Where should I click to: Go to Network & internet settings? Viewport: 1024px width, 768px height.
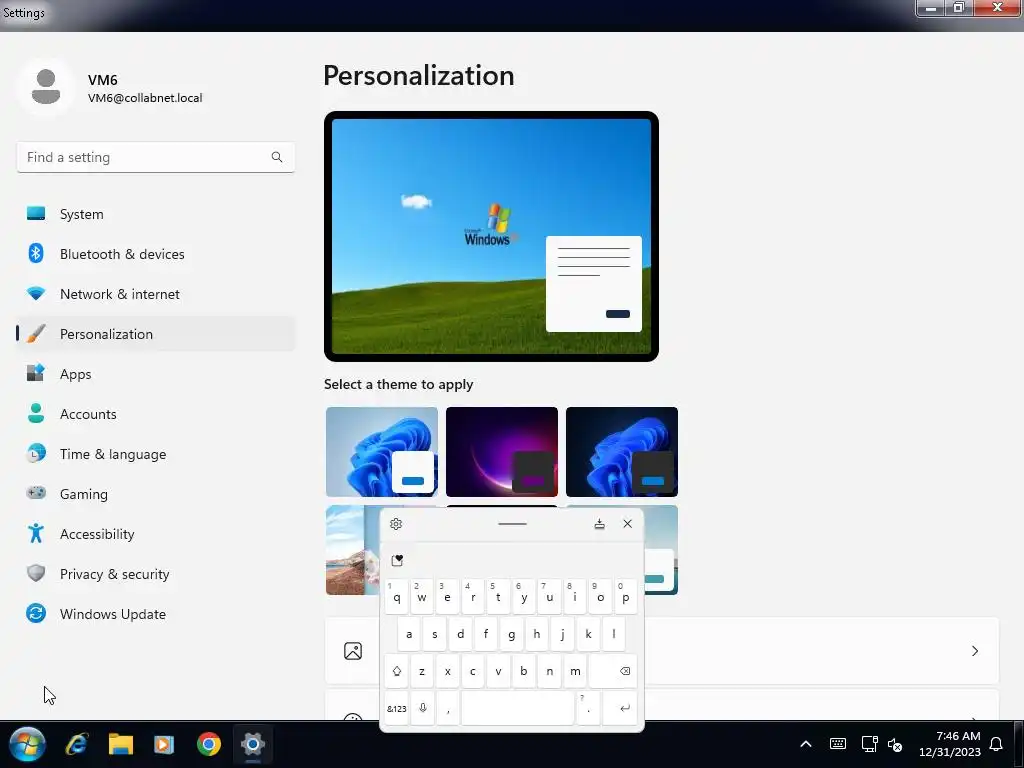(x=155, y=294)
